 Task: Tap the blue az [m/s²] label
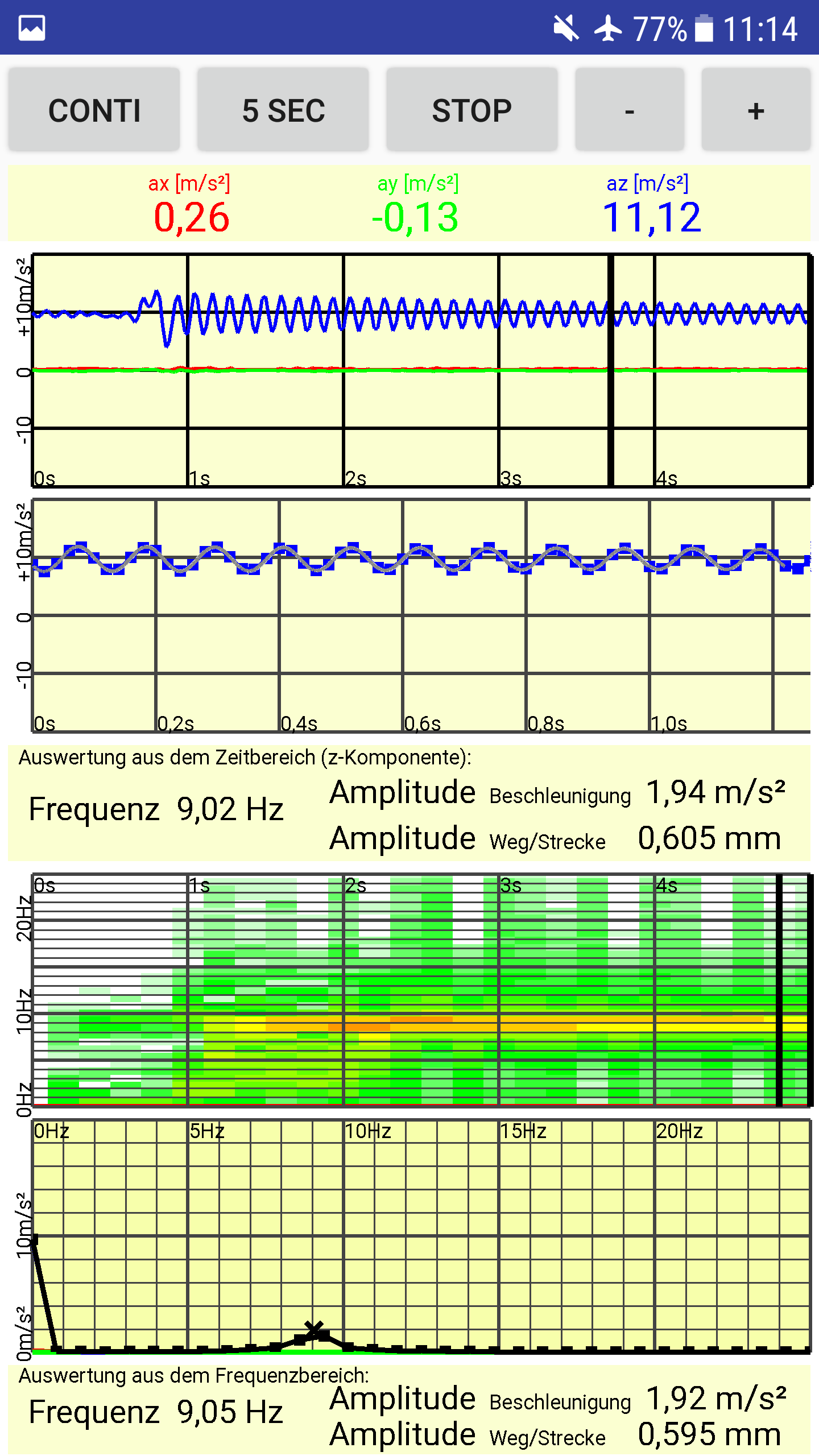(x=647, y=184)
